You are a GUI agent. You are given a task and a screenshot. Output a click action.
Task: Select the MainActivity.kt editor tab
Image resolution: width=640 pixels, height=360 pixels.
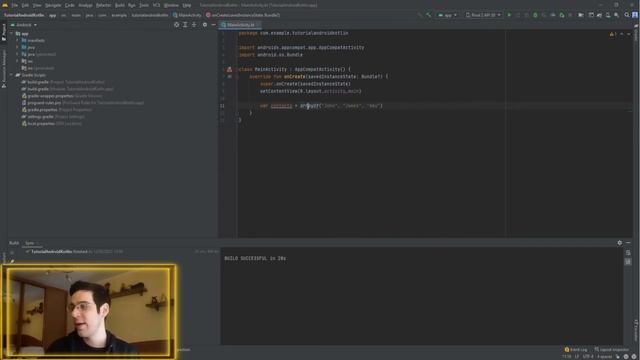[x=240, y=25]
